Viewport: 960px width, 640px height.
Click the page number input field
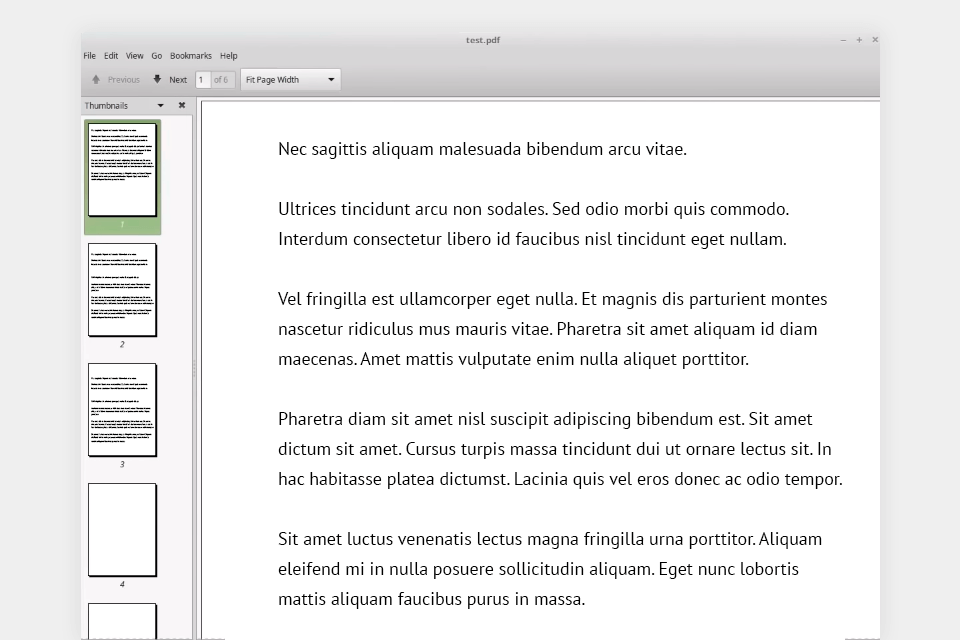pos(203,80)
